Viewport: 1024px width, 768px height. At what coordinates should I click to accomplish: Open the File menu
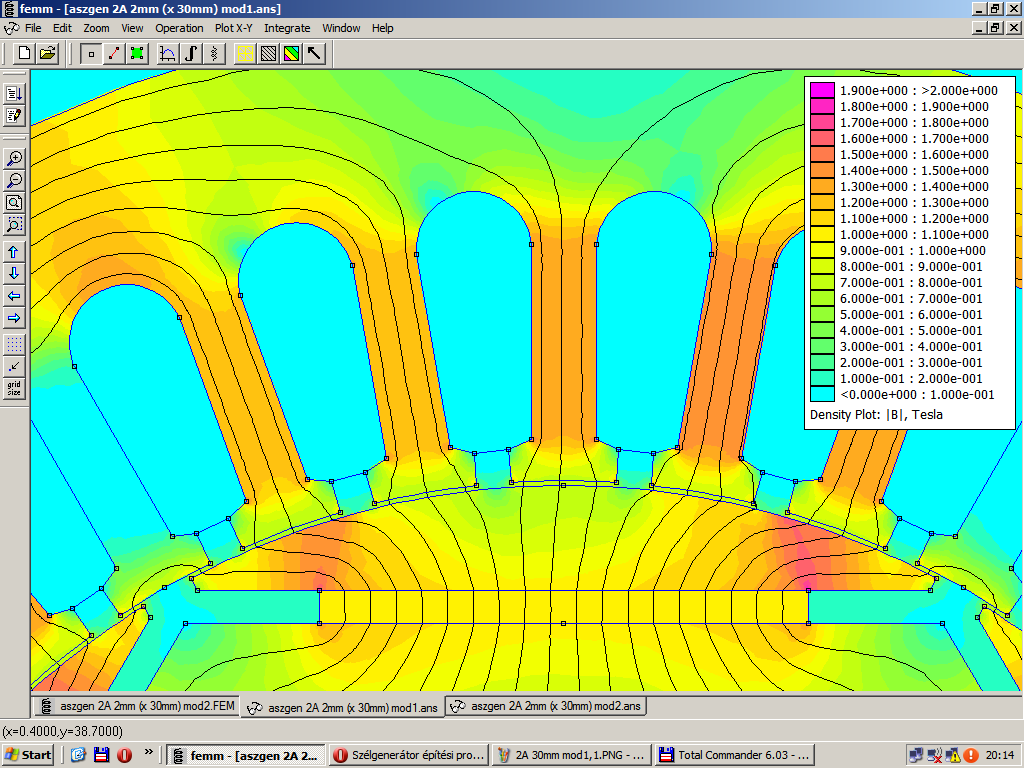pyautogui.click(x=33, y=28)
